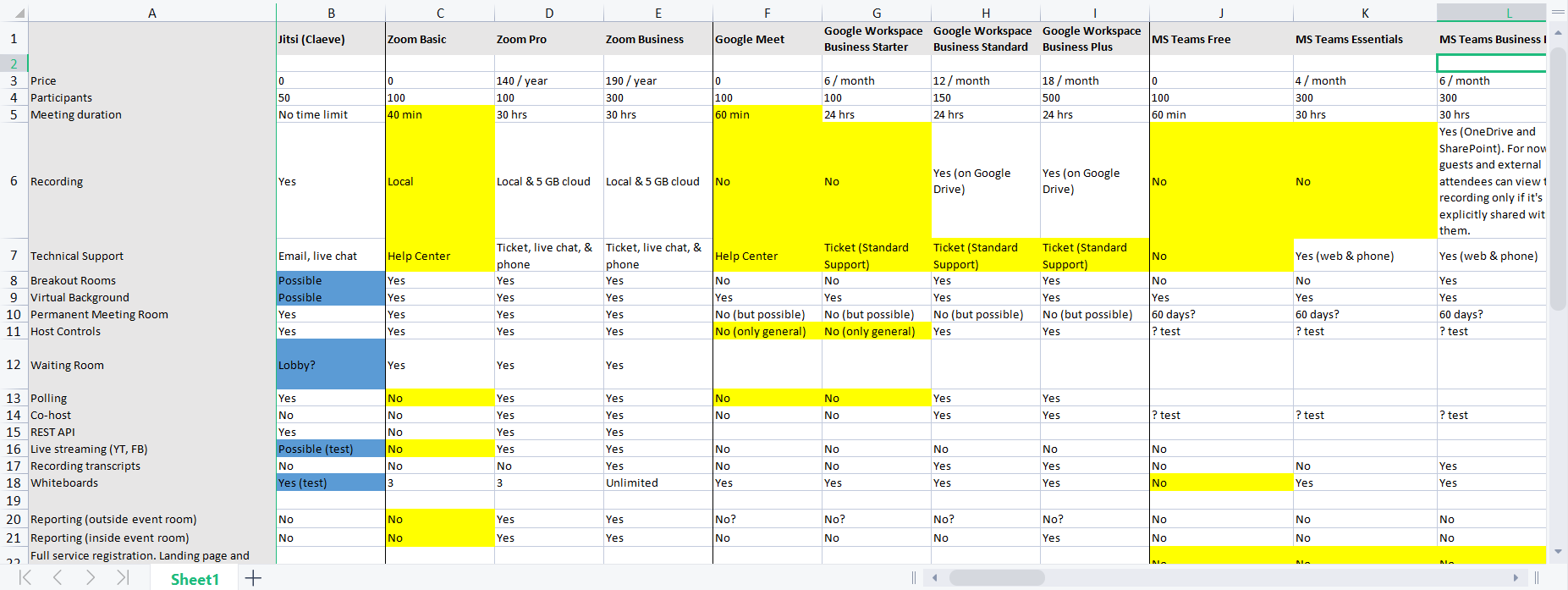This screenshot has height=590, width=1568.
Task: Add a new sheet with plus icon
Action: 253,578
